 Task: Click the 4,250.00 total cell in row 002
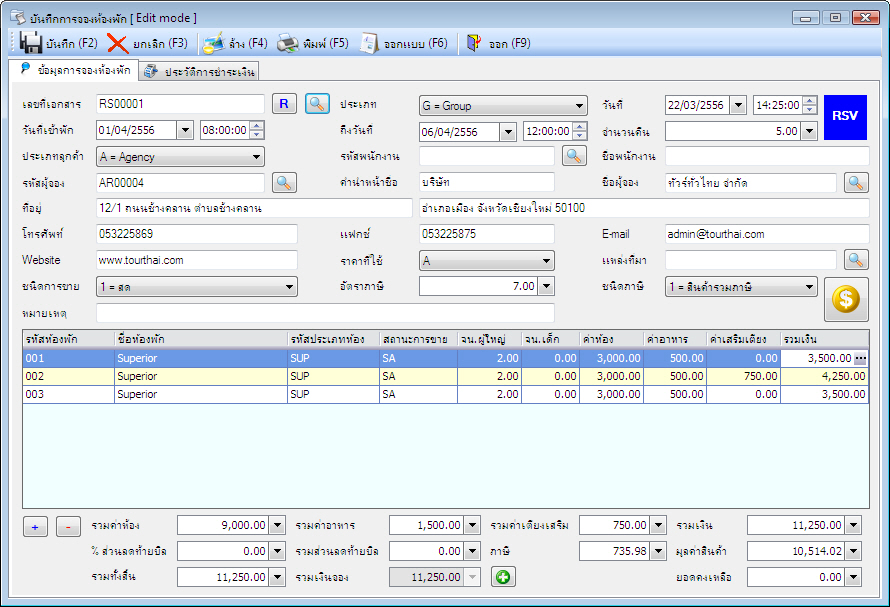pyautogui.click(x=825, y=376)
